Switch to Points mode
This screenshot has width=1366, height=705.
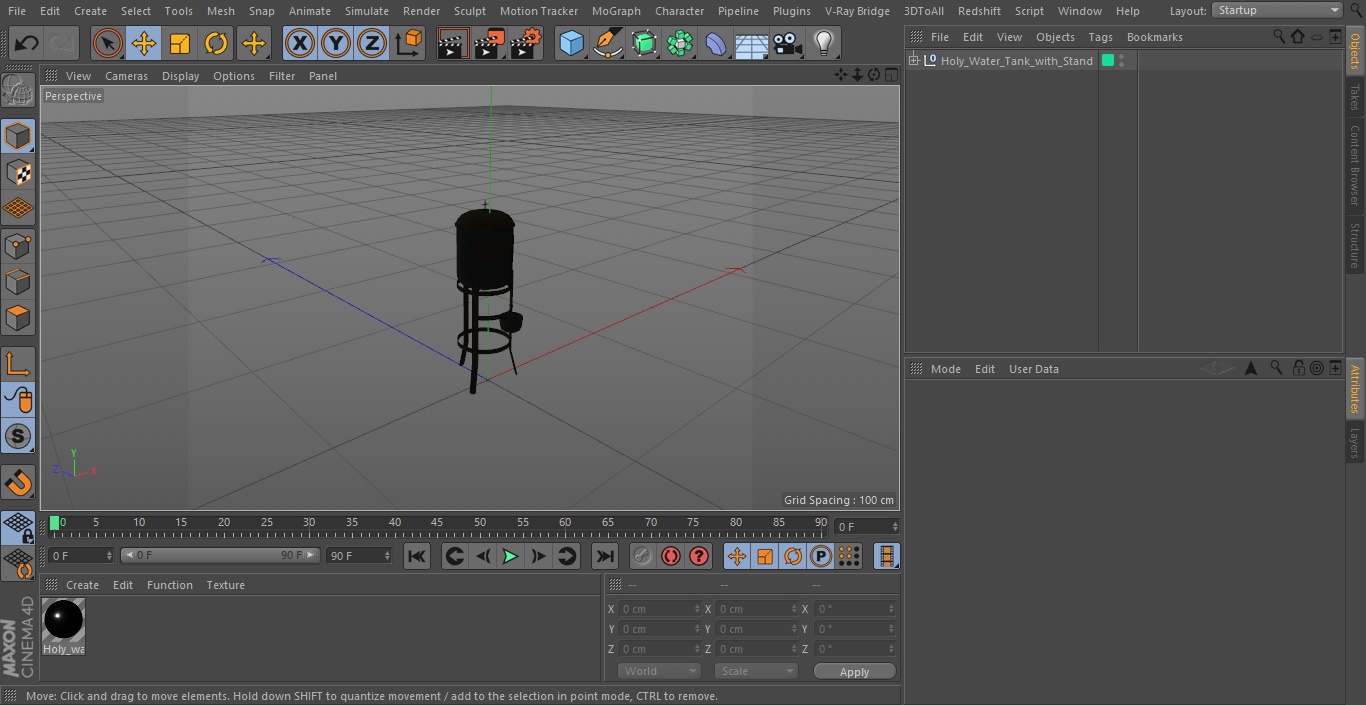point(18,245)
